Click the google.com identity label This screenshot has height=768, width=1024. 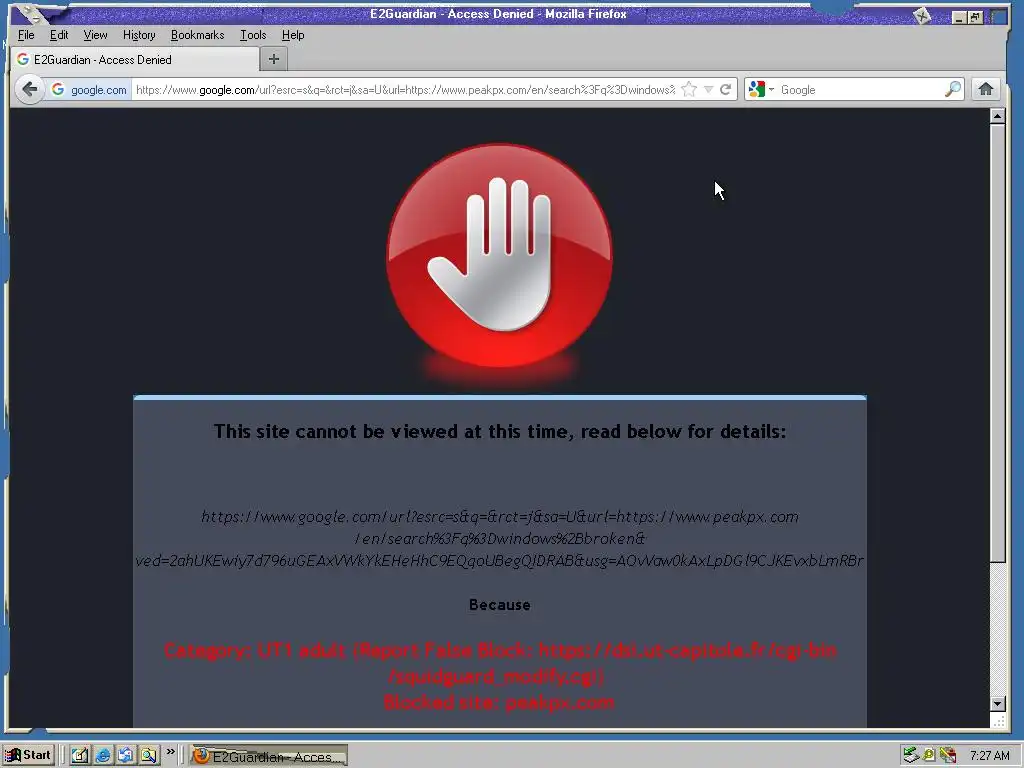pyautogui.click(x=99, y=89)
